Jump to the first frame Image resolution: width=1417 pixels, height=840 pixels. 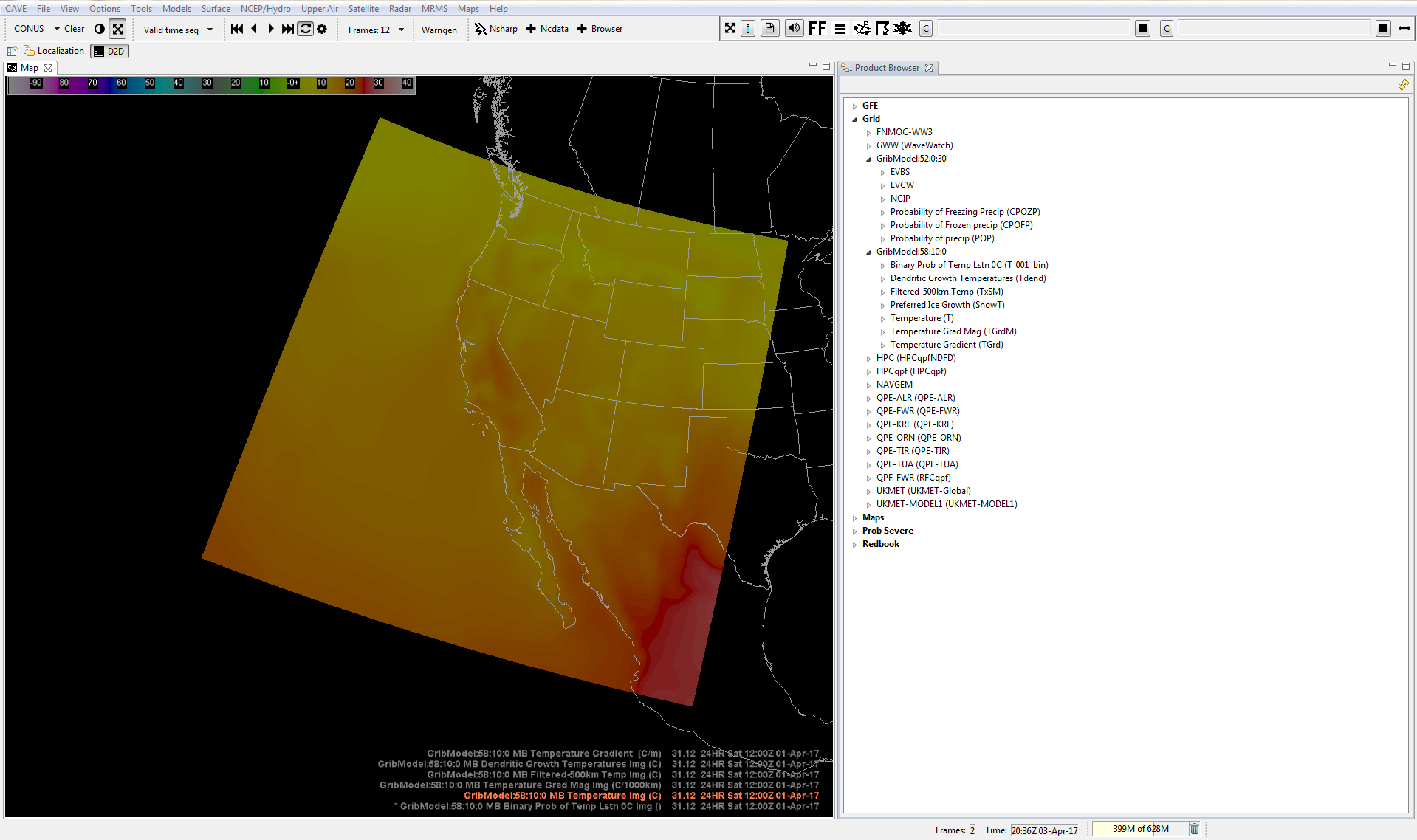click(237, 29)
